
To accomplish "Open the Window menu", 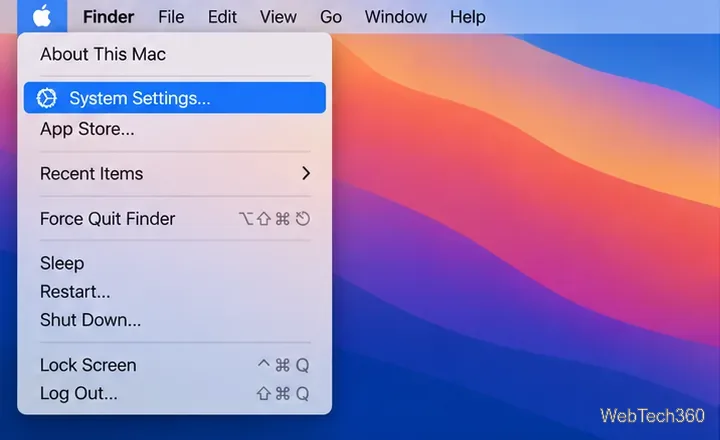I will (396, 17).
